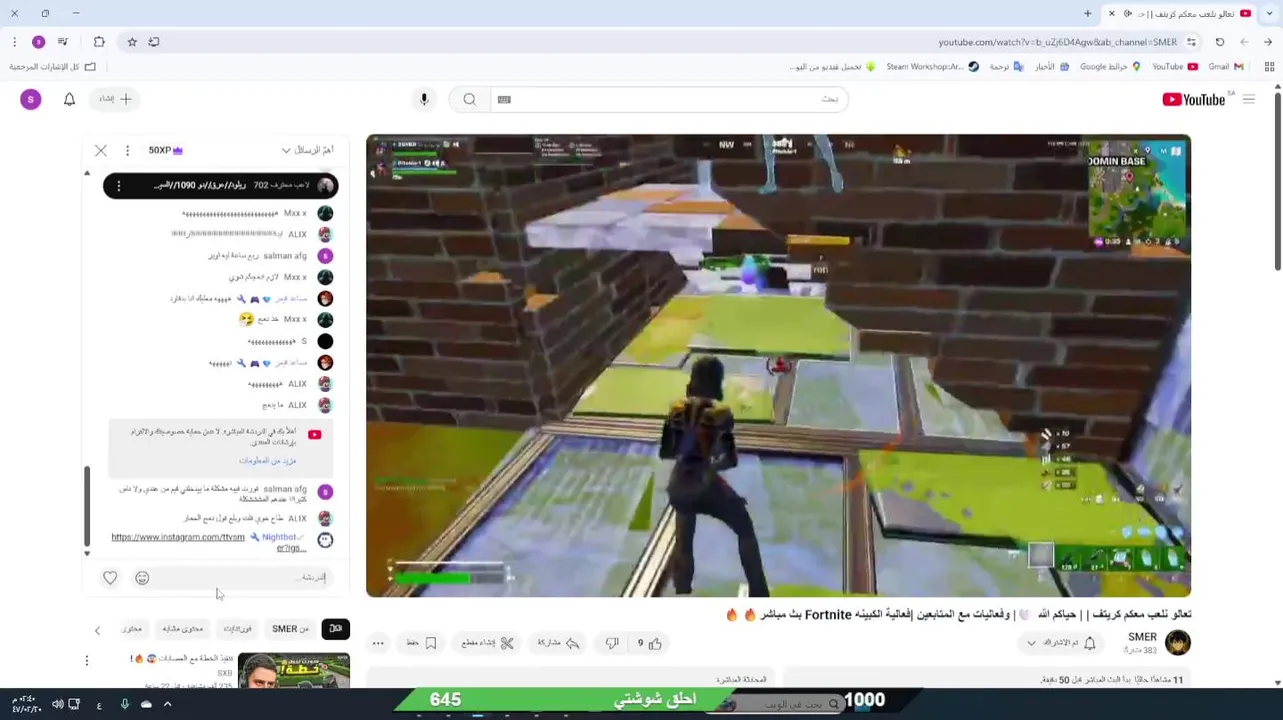1283x720 pixels.
Task: Open the Gmail bookmark
Action: tap(1226, 67)
